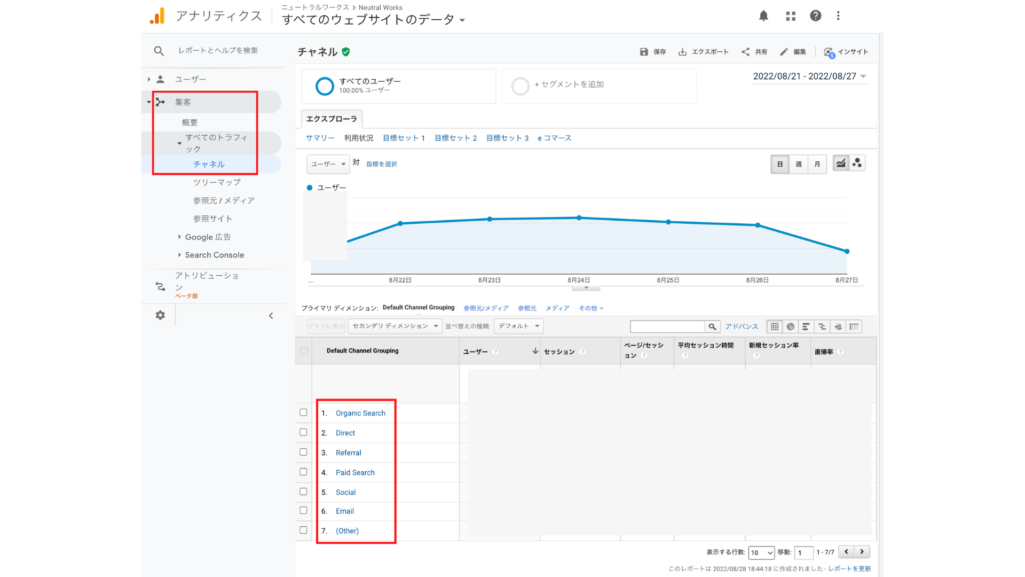Switch table to pivot view
Viewport: 1025px width, 577px height.
pyautogui.click(x=855, y=327)
